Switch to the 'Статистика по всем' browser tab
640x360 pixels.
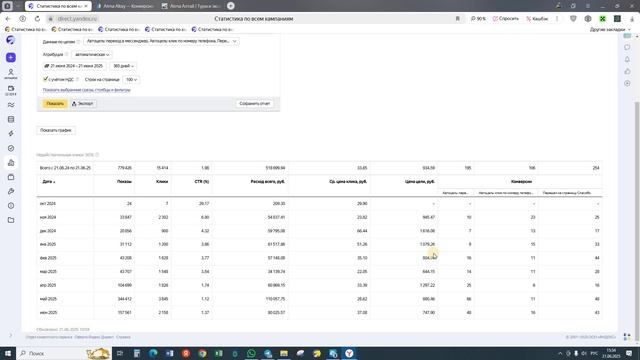tap(58, 6)
